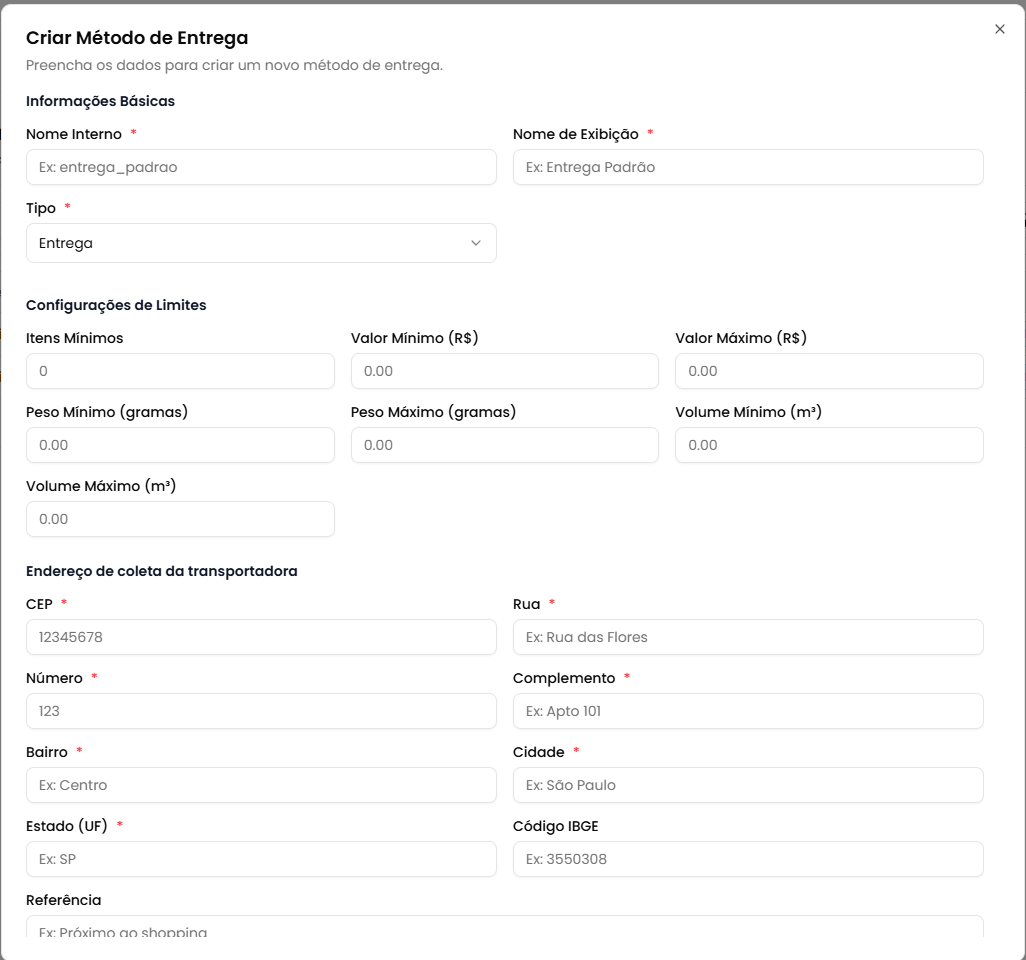1026x960 pixels.
Task: Select the Bairro input field
Action: [x=260, y=785]
